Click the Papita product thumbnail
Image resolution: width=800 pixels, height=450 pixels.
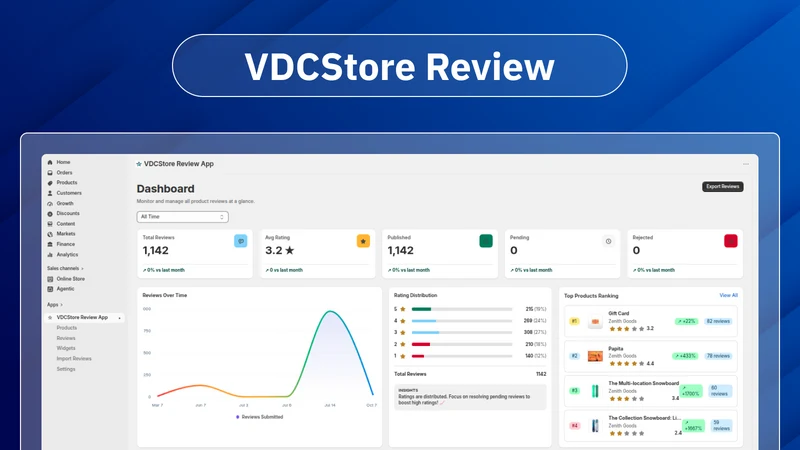click(x=595, y=356)
